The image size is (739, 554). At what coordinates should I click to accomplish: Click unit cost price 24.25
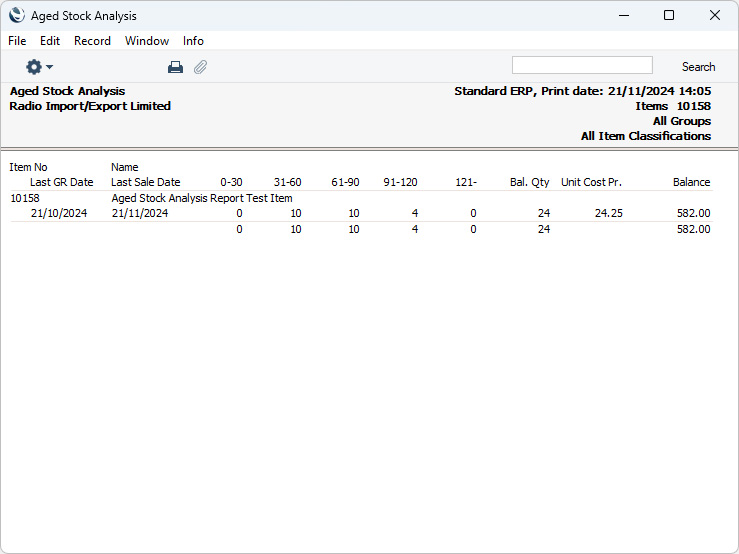(x=608, y=213)
